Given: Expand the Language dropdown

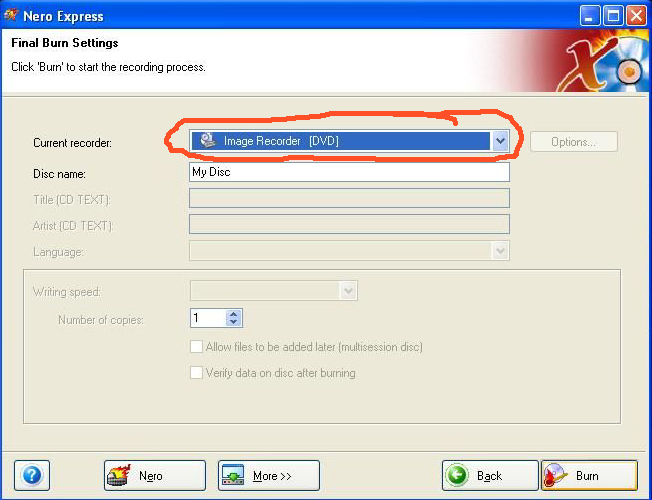Looking at the screenshot, I should tap(500, 251).
